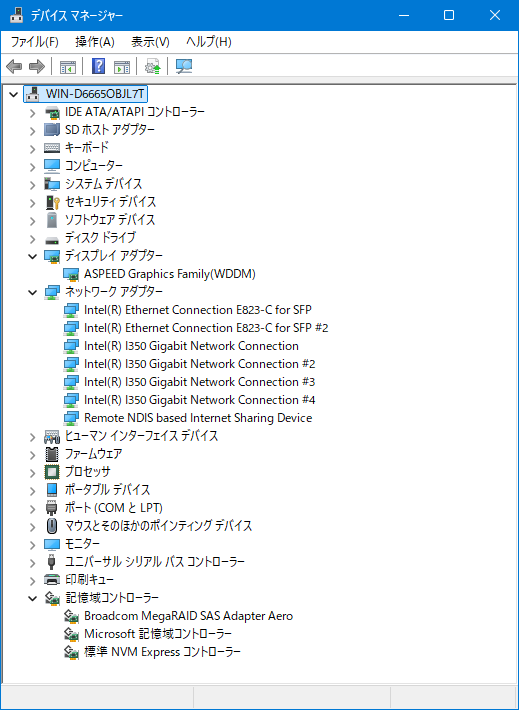519x710 pixels.
Task: Click the Forward arrow toolbar icon
Action: 37,67
